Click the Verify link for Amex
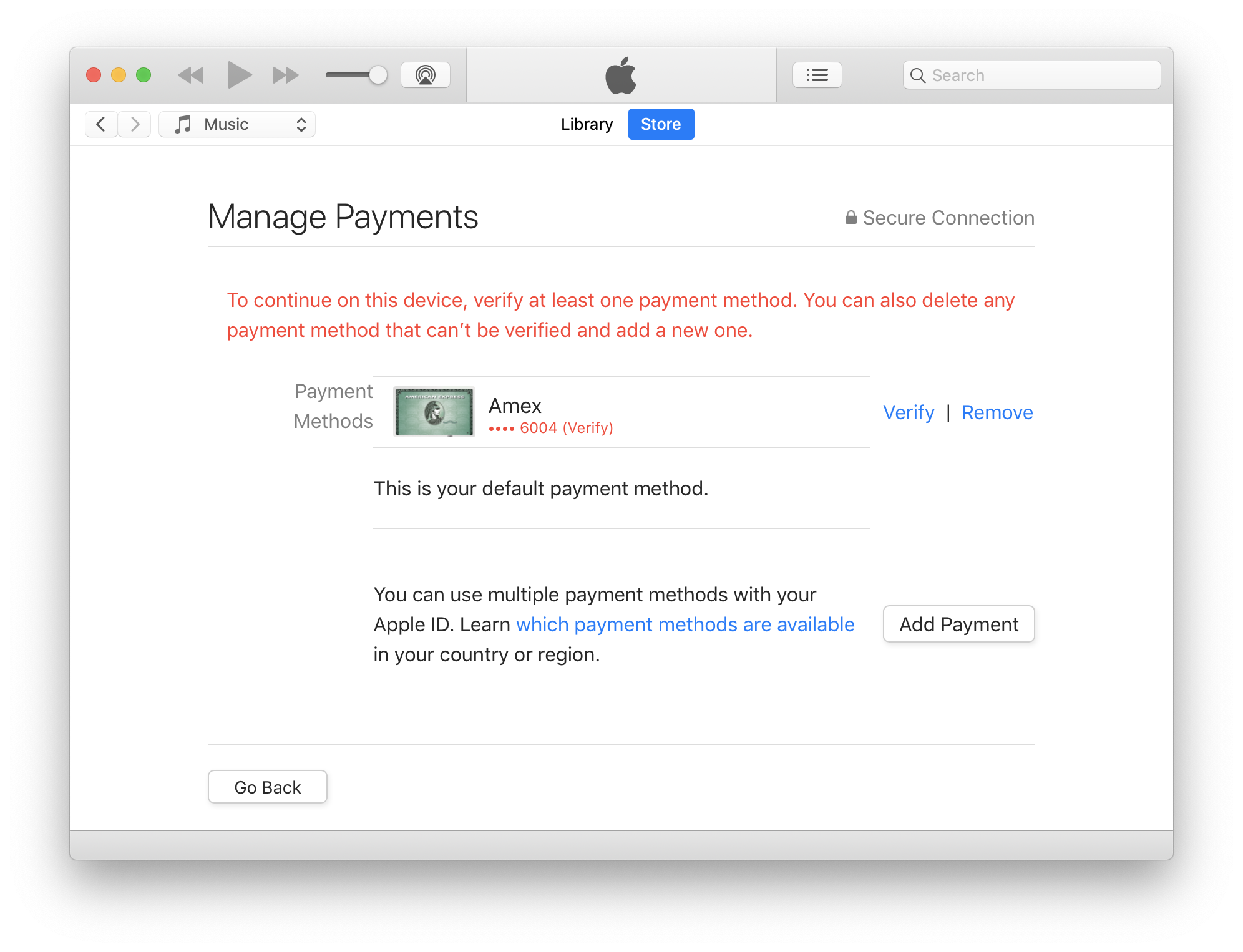 click(909, 412)
